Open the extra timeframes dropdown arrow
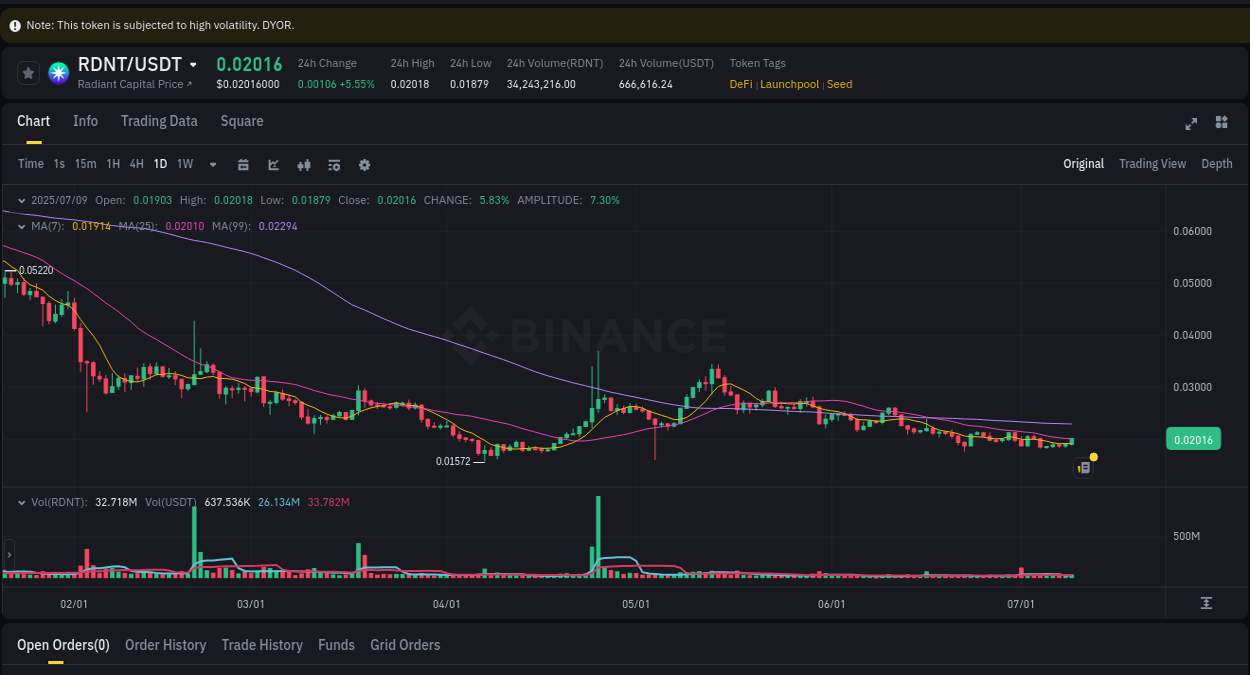 pos(212,164)
